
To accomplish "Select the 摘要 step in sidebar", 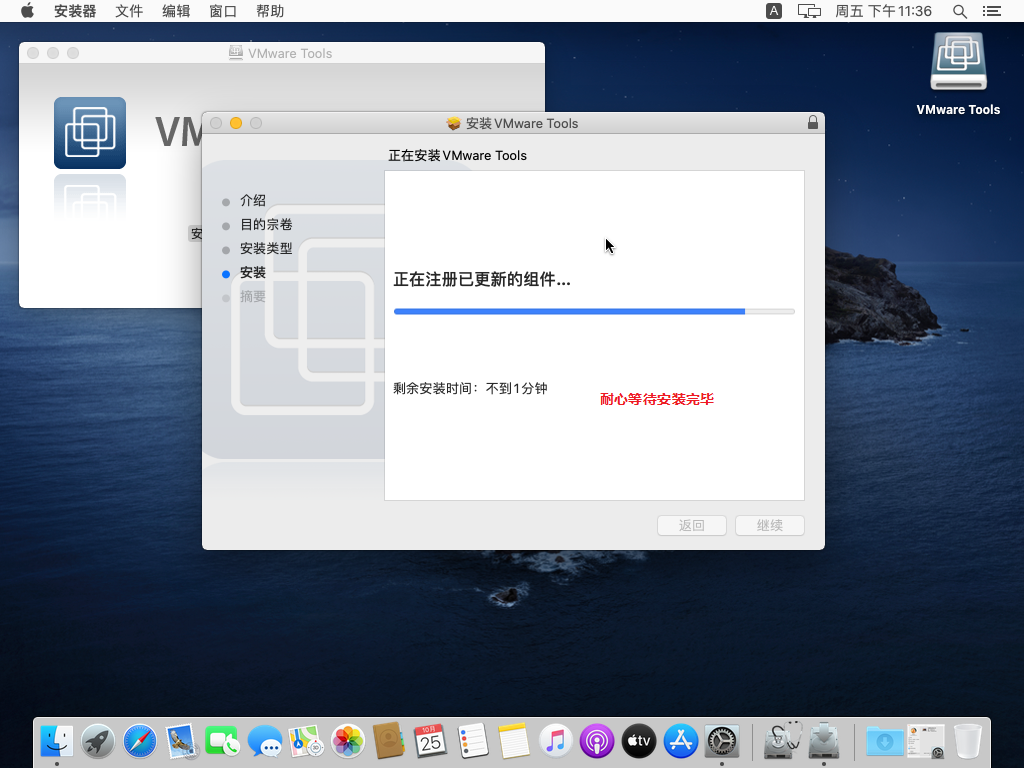I will 252,296.
